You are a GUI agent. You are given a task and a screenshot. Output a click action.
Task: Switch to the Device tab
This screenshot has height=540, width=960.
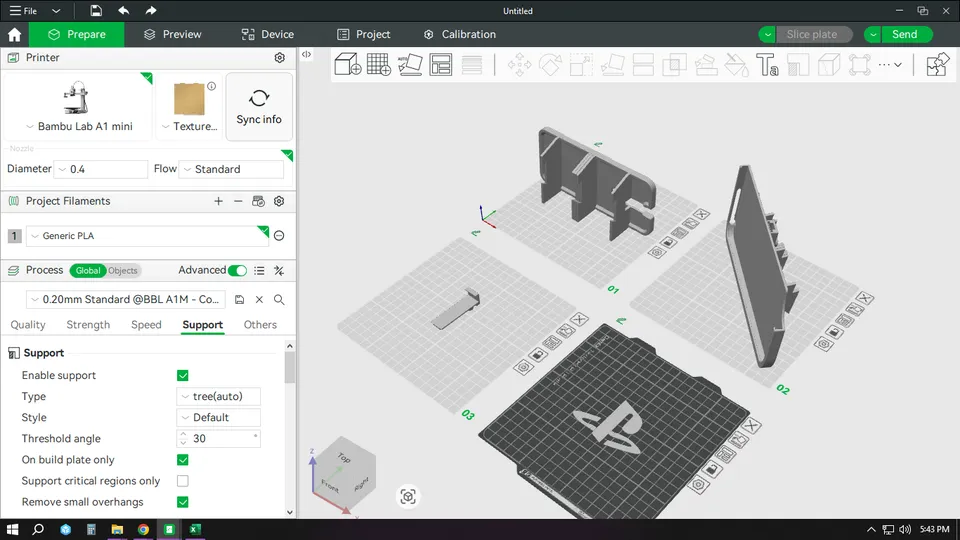tap(268, 34)
